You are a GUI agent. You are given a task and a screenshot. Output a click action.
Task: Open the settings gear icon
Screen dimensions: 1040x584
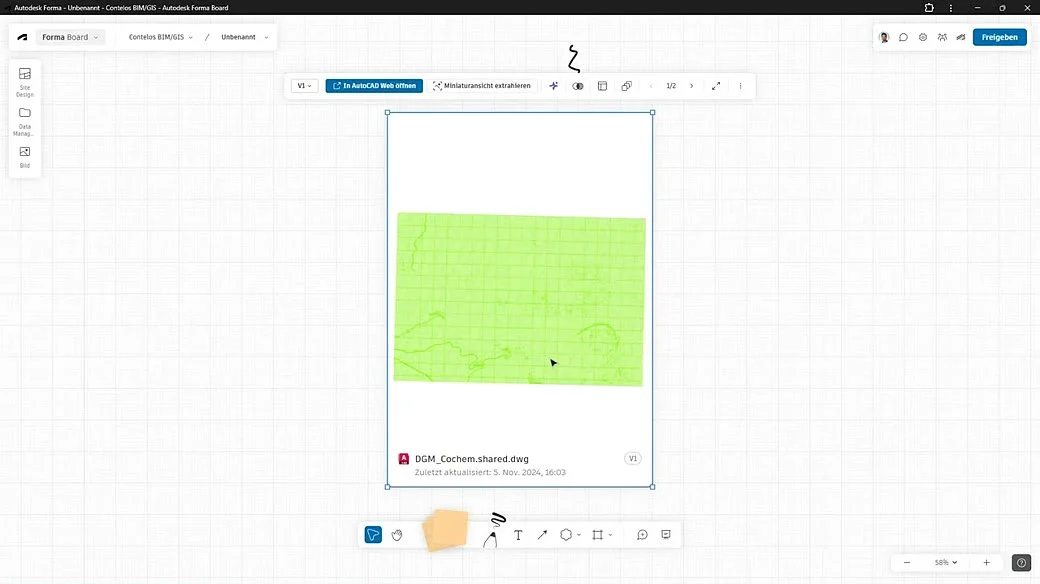tap(923, 37)
